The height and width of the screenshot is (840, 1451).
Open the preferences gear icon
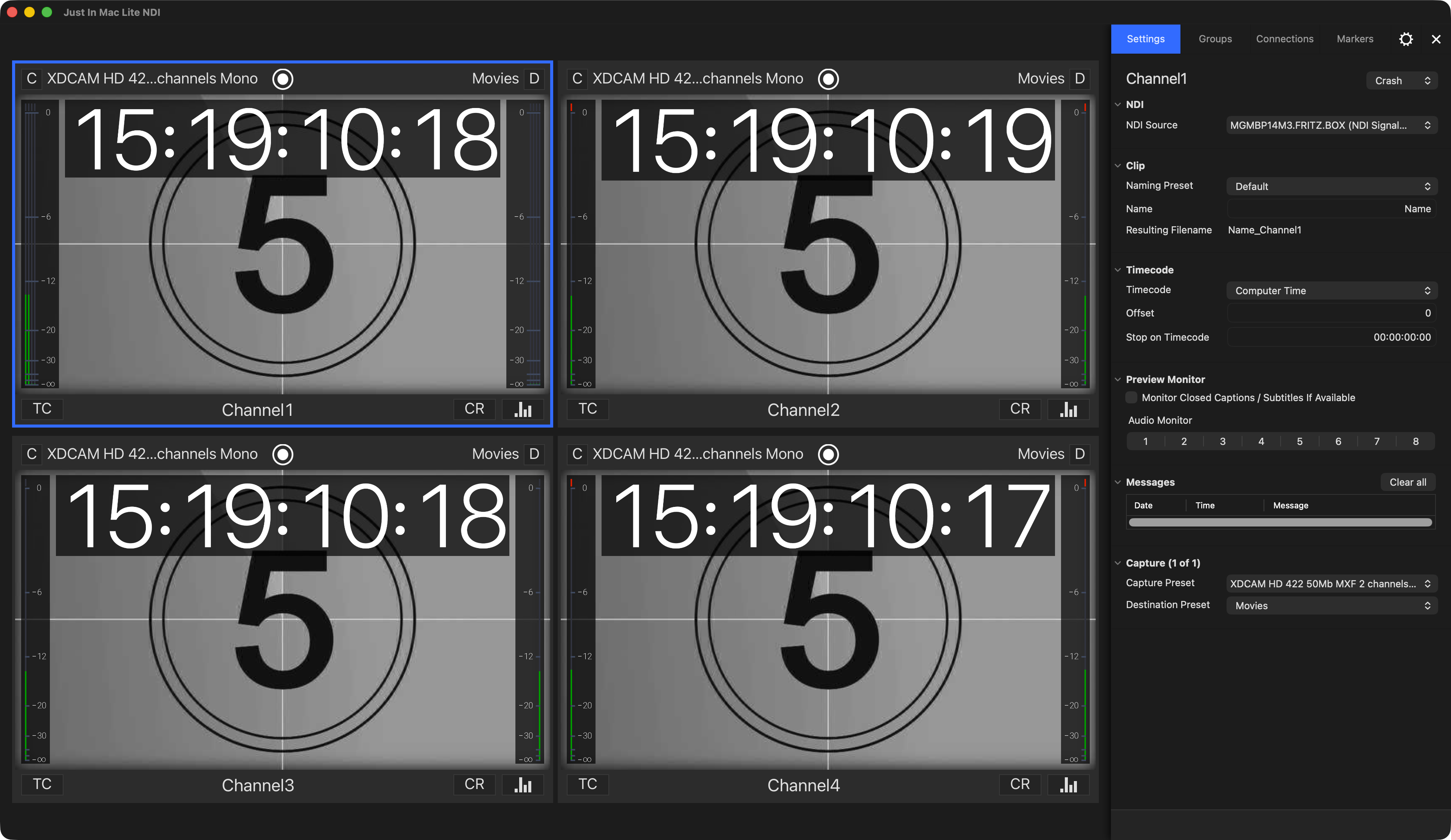(1406, 39)
